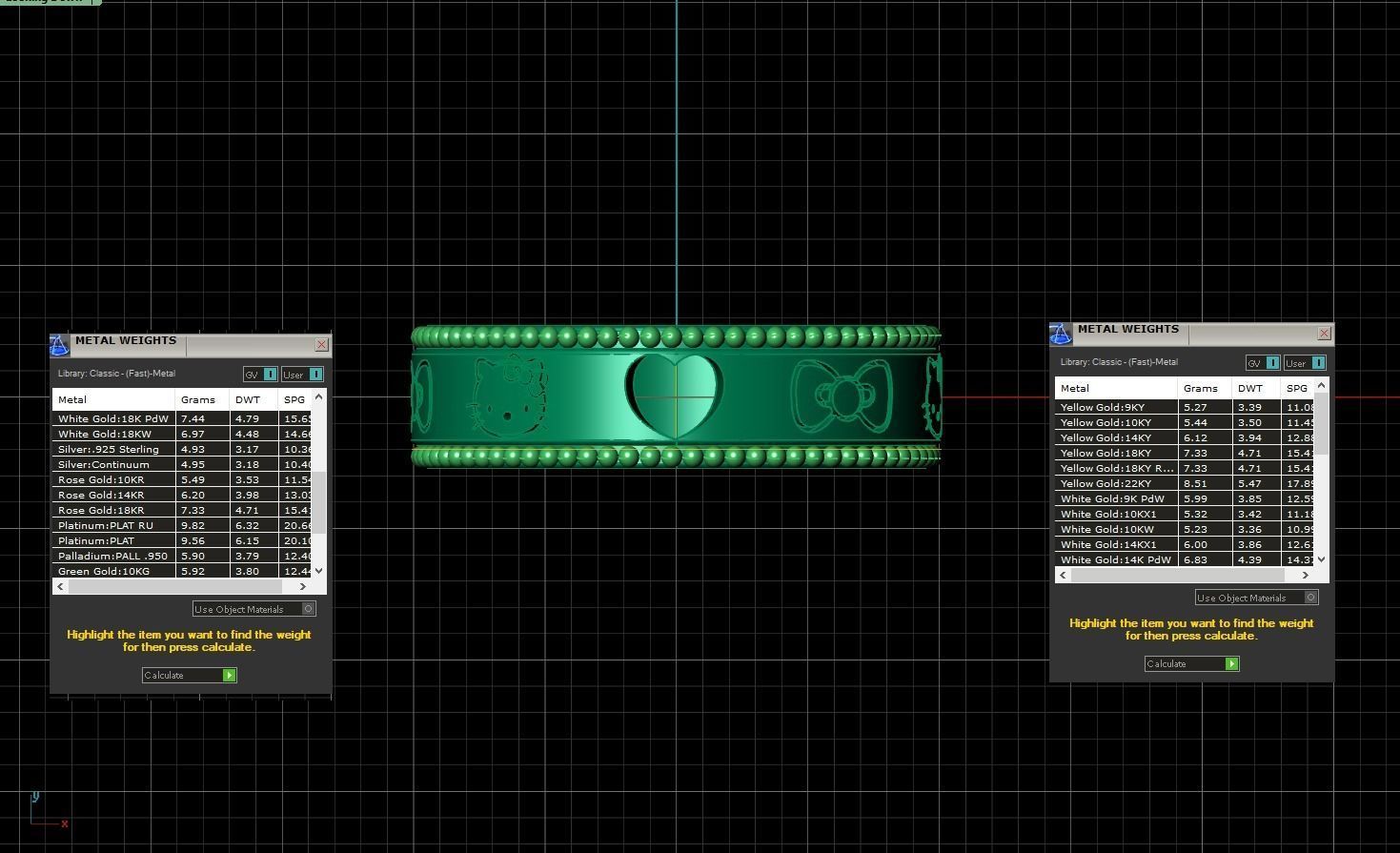Click the down arrow of the Rose Gold list scrollbar
The height and width of the screenshot is (853, 1400).
tap(318, 571)
